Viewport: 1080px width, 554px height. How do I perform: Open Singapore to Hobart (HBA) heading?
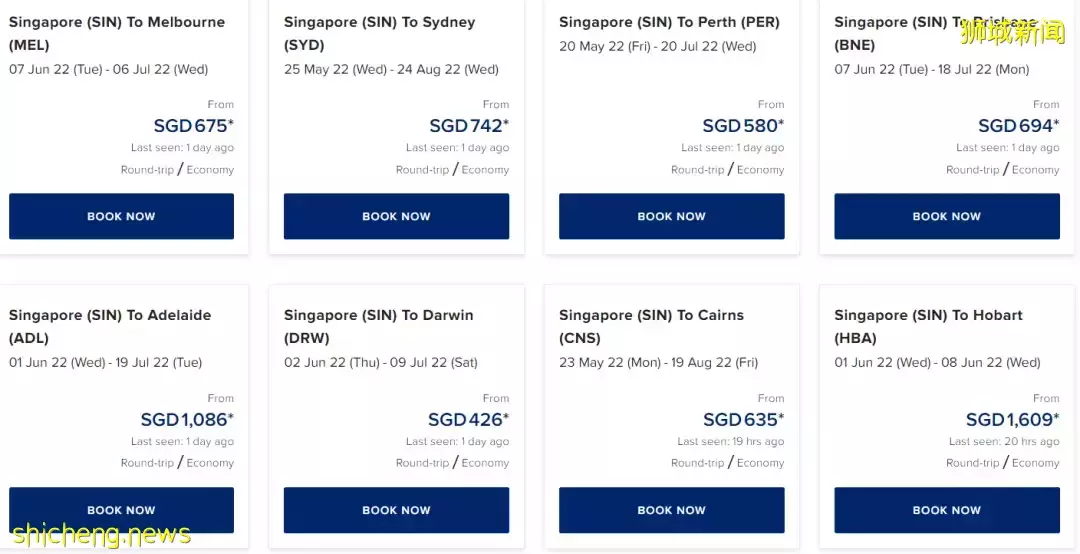coord(928,326)
